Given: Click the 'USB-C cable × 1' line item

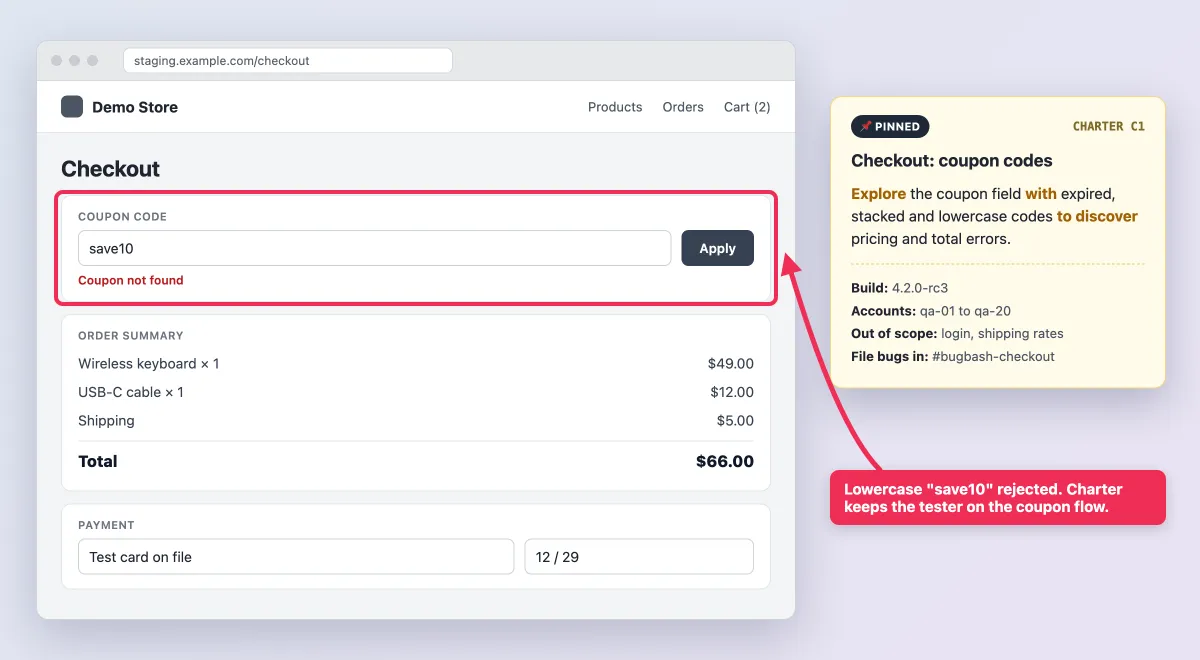Looking at the screenshot, I should tap(131, 392).
